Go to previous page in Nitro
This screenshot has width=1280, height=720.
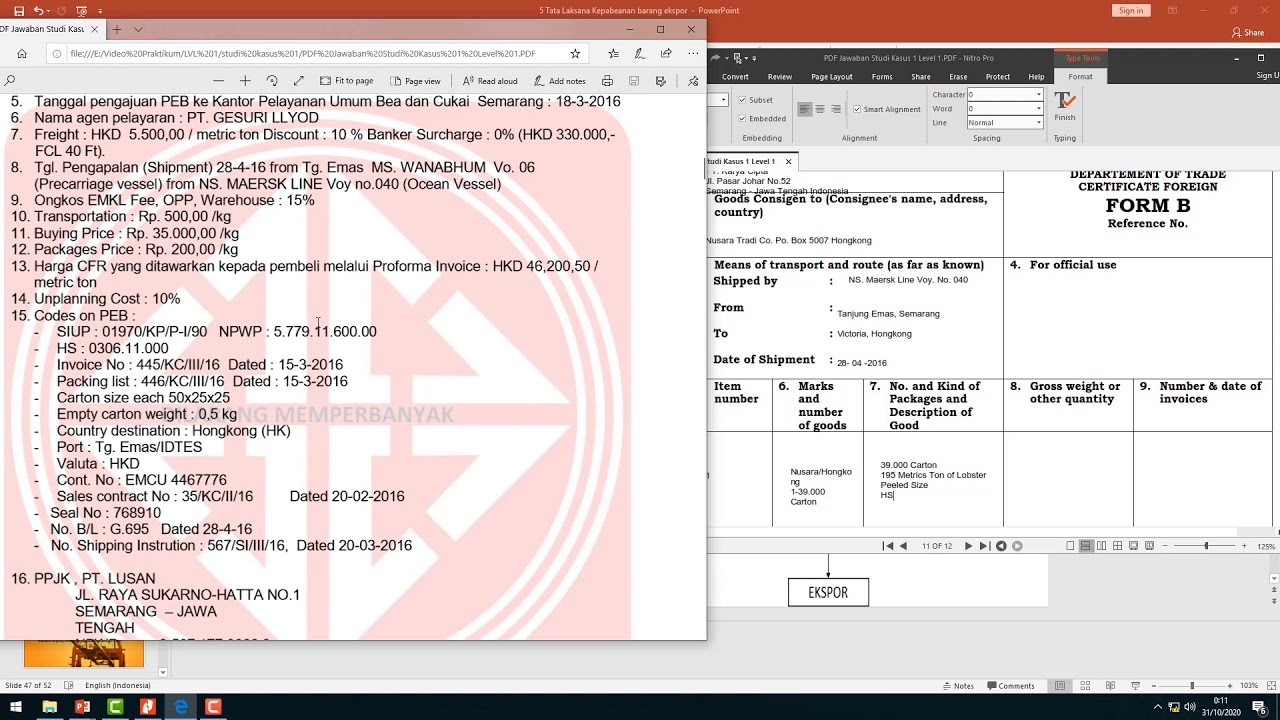point(903,546)
